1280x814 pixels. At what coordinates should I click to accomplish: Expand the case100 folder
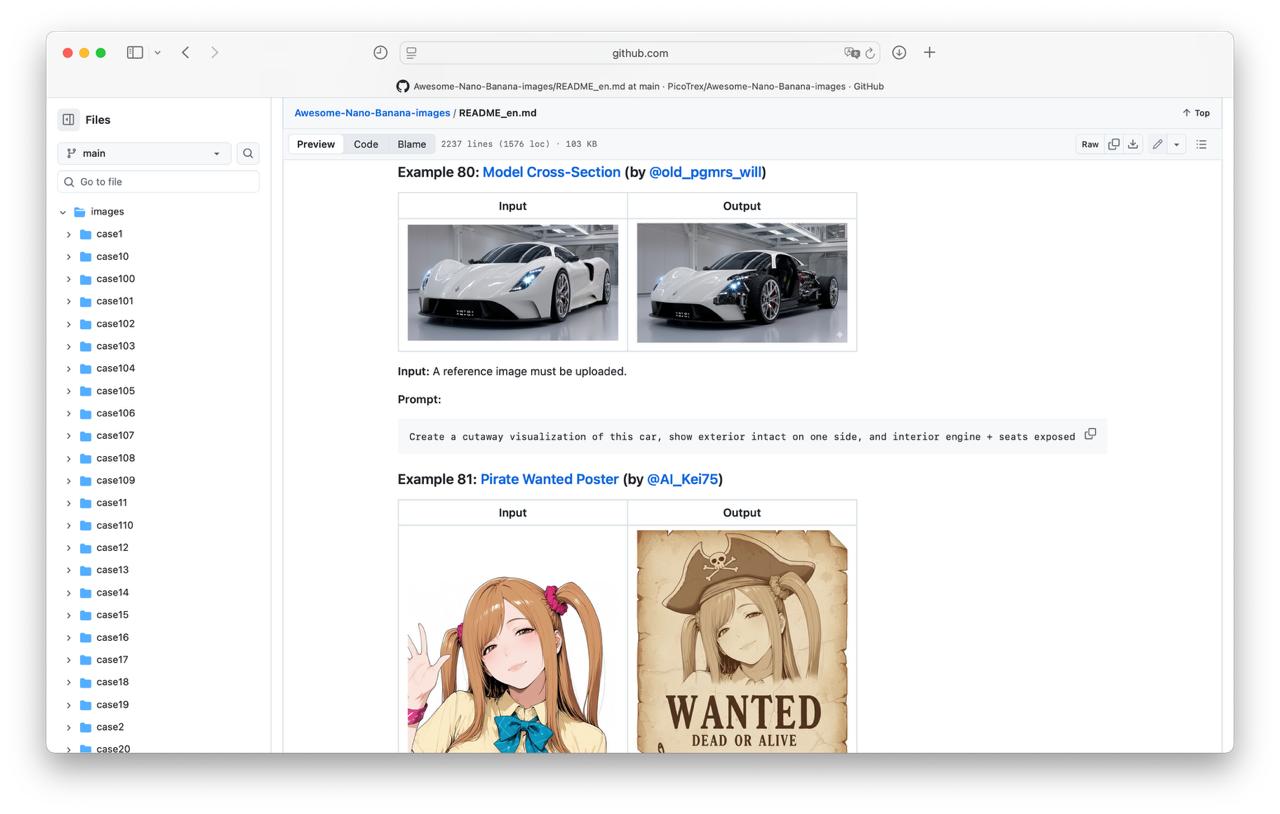(x=69, y=279)
